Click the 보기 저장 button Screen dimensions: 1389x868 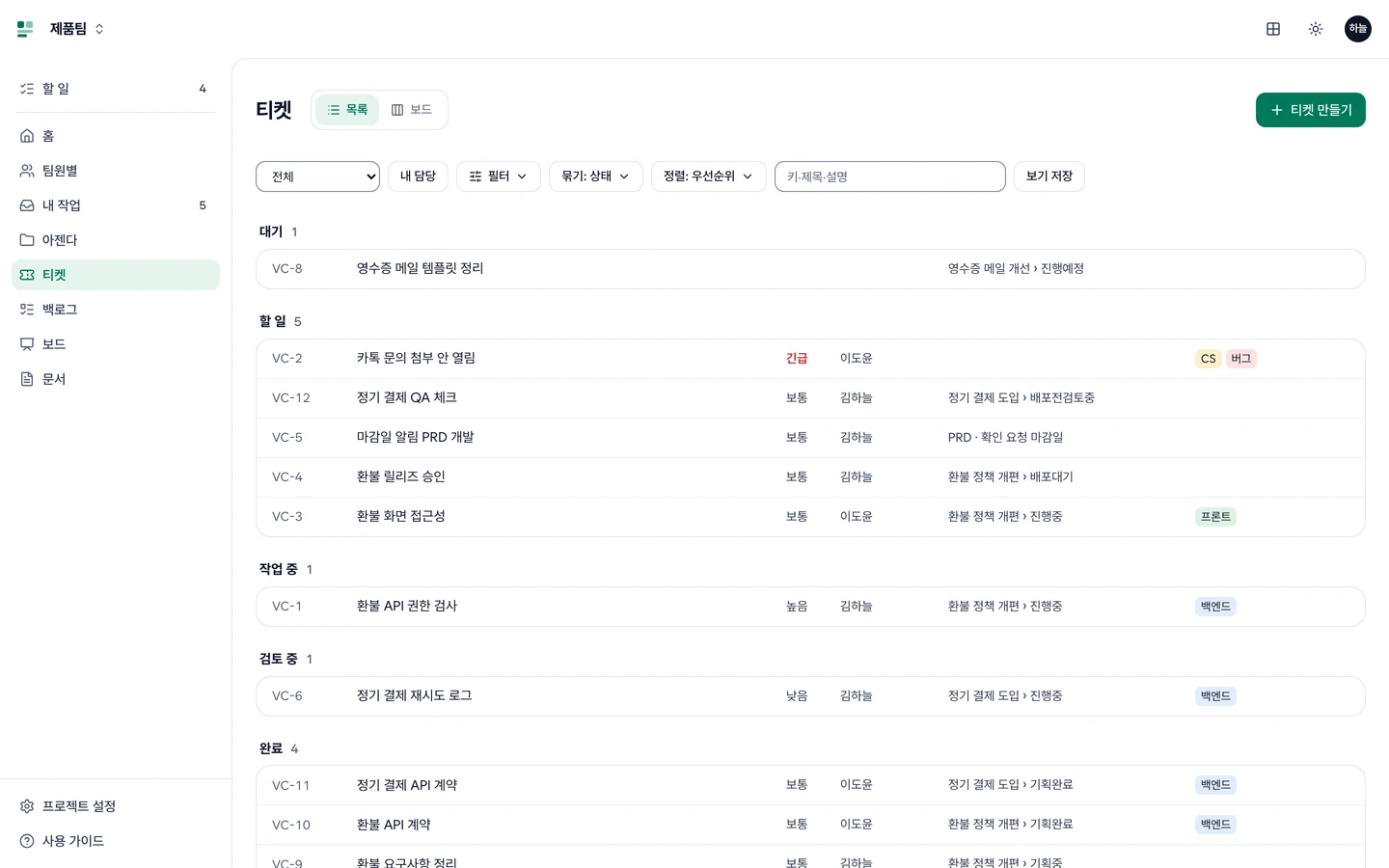click(1049, 176)
